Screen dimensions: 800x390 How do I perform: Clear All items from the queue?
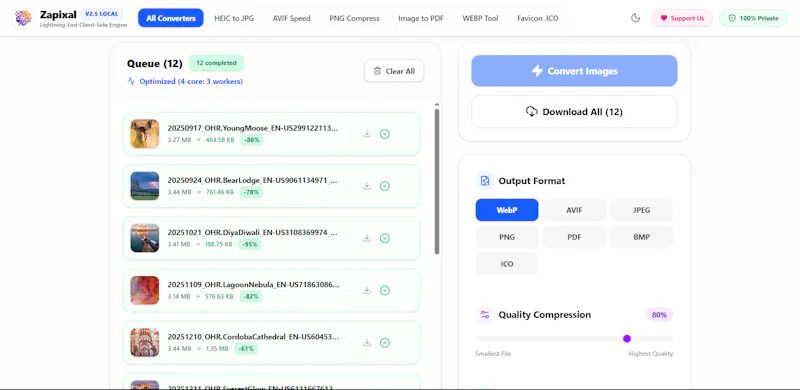(394, 71)
